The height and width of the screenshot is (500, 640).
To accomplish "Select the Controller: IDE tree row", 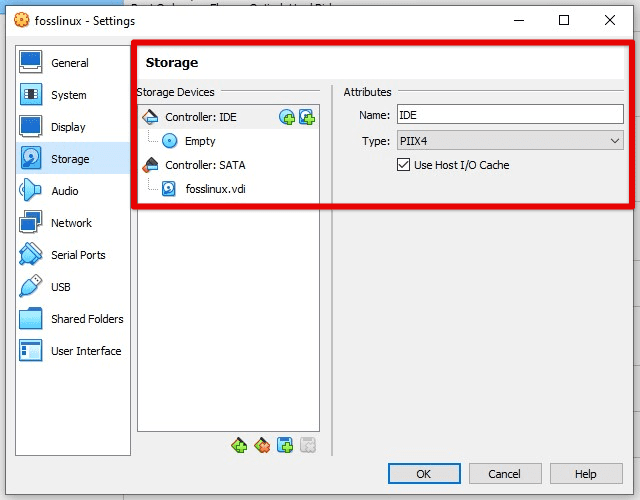I will click(229, 117).
